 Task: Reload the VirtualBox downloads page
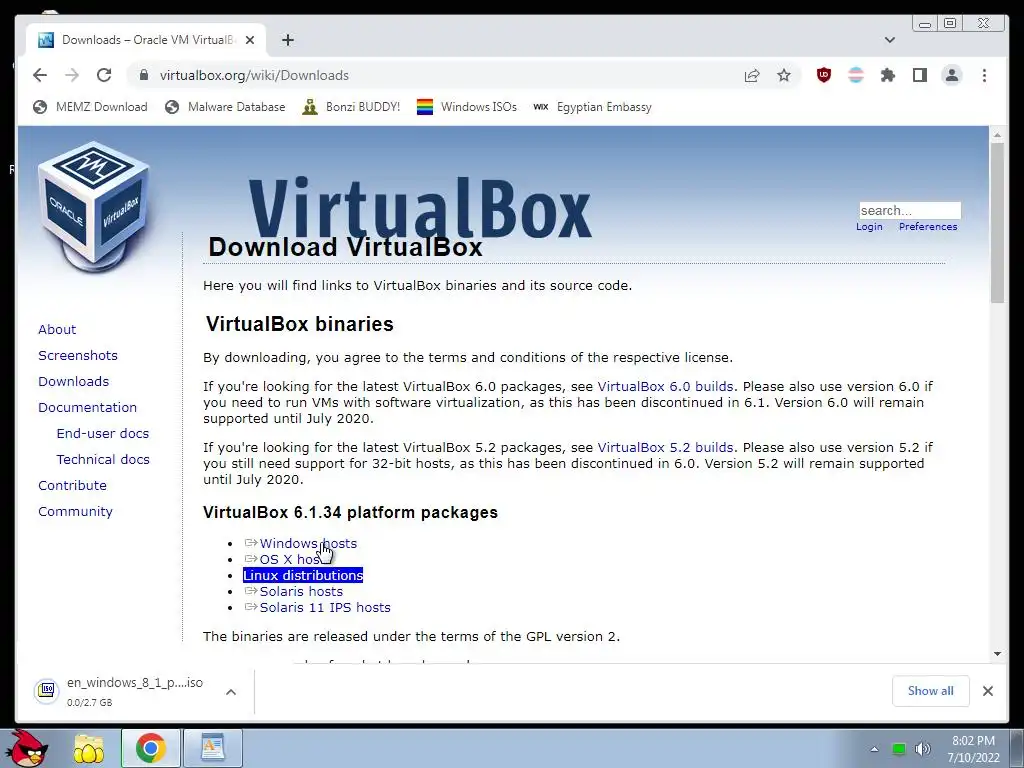click(104, 75)
